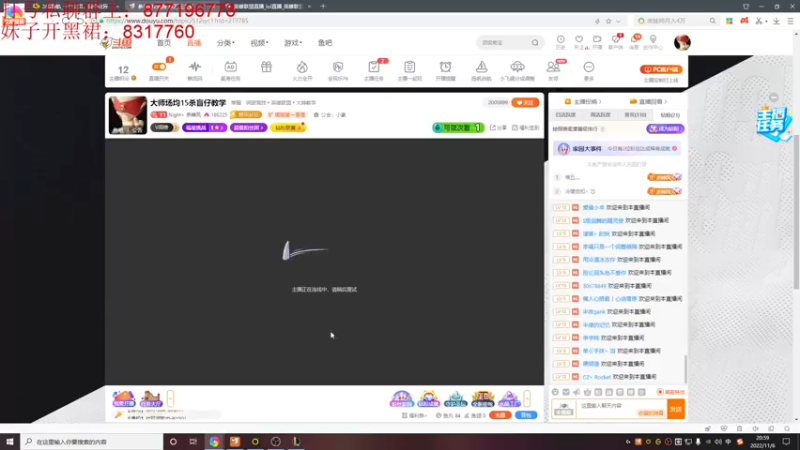Click the streamer avatar thumbnail in room header
This screenshot has height=450, width=800.
tap(128, 115)
